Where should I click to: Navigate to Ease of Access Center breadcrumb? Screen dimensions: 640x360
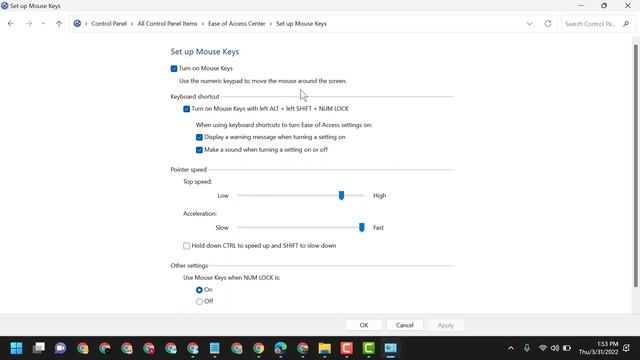(x=237, y=24)
